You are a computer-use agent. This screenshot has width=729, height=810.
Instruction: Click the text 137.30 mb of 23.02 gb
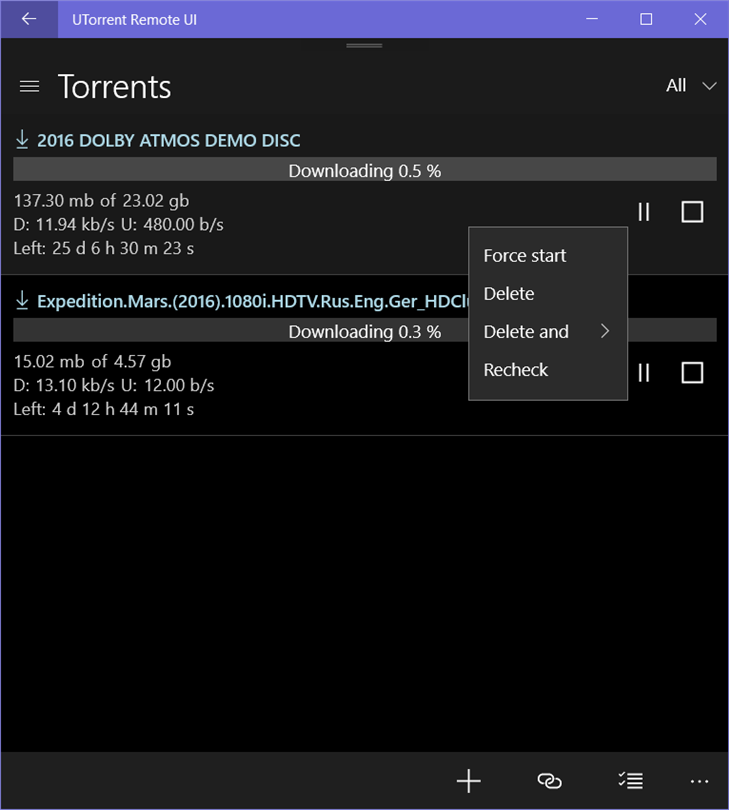(x=101, y=200)
